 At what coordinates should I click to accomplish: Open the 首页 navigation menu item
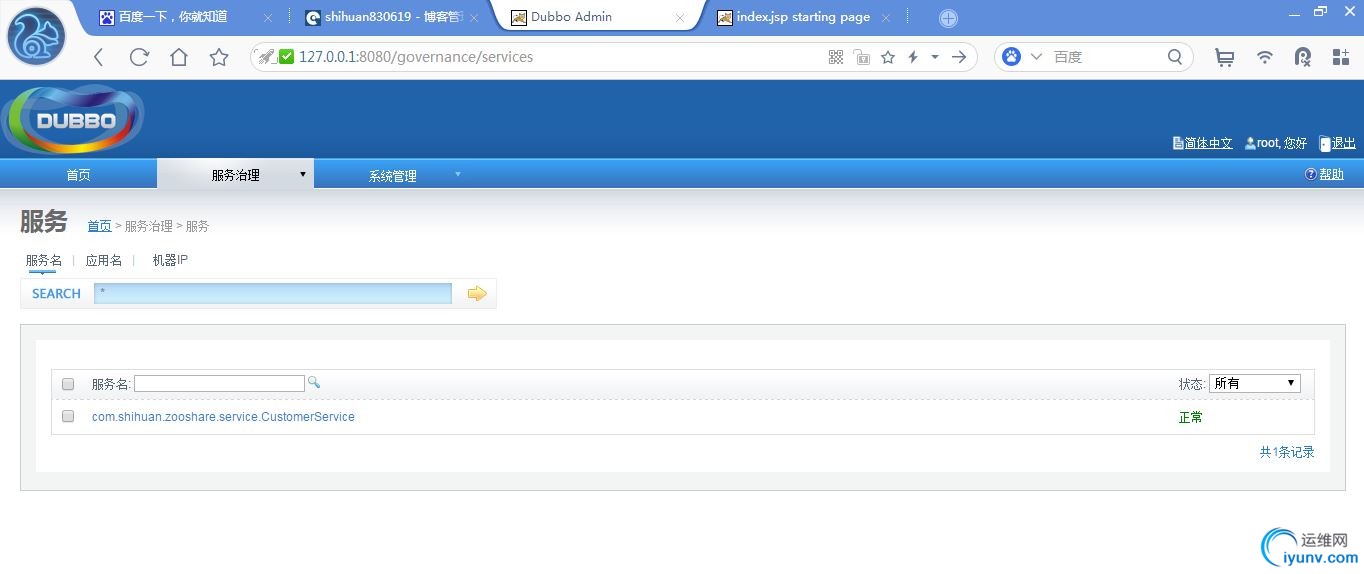(x=78, y=175)
